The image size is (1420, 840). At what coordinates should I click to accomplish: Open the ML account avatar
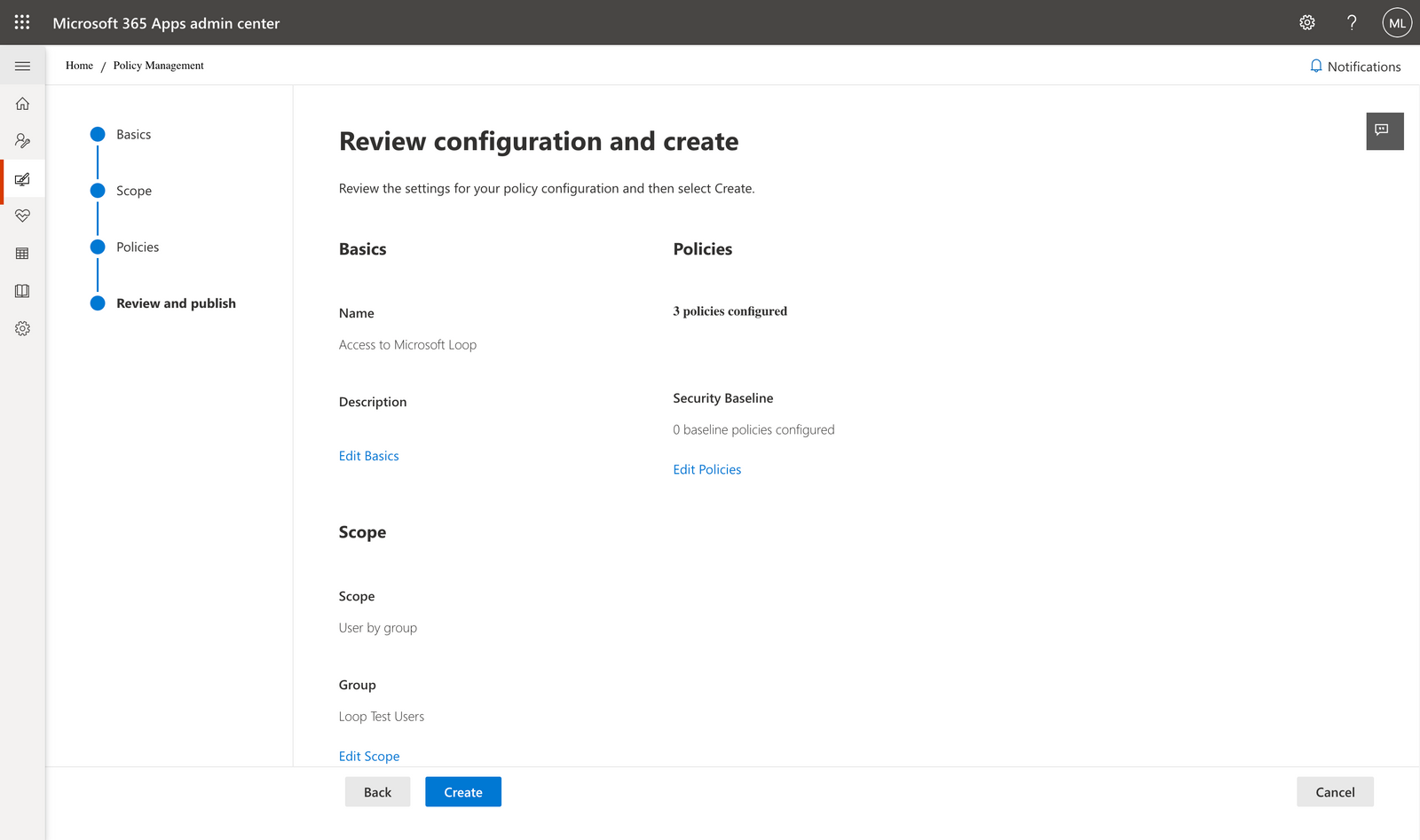click(1397, 23)
